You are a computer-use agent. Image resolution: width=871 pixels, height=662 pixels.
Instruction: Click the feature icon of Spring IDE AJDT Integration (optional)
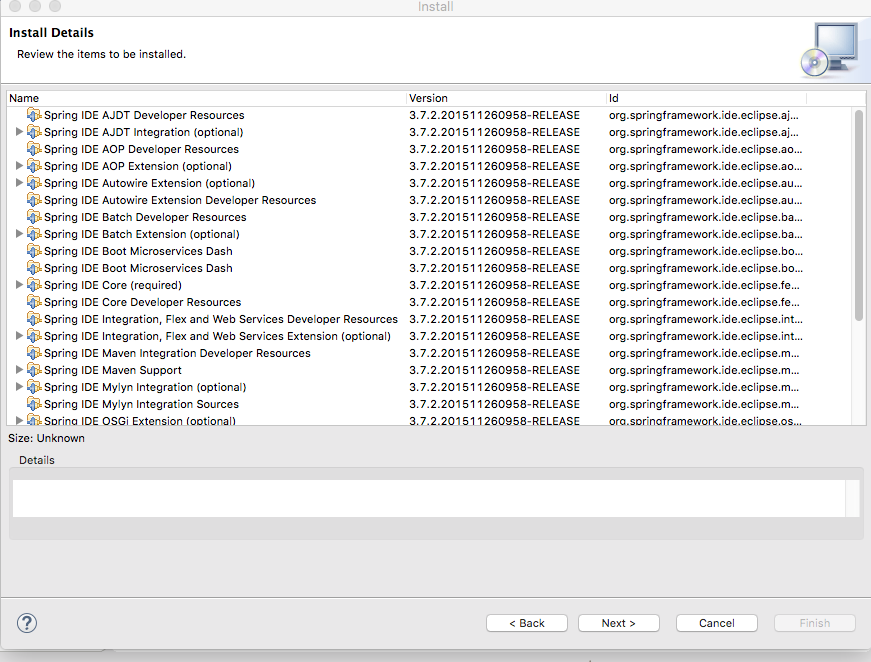point(34,132)
